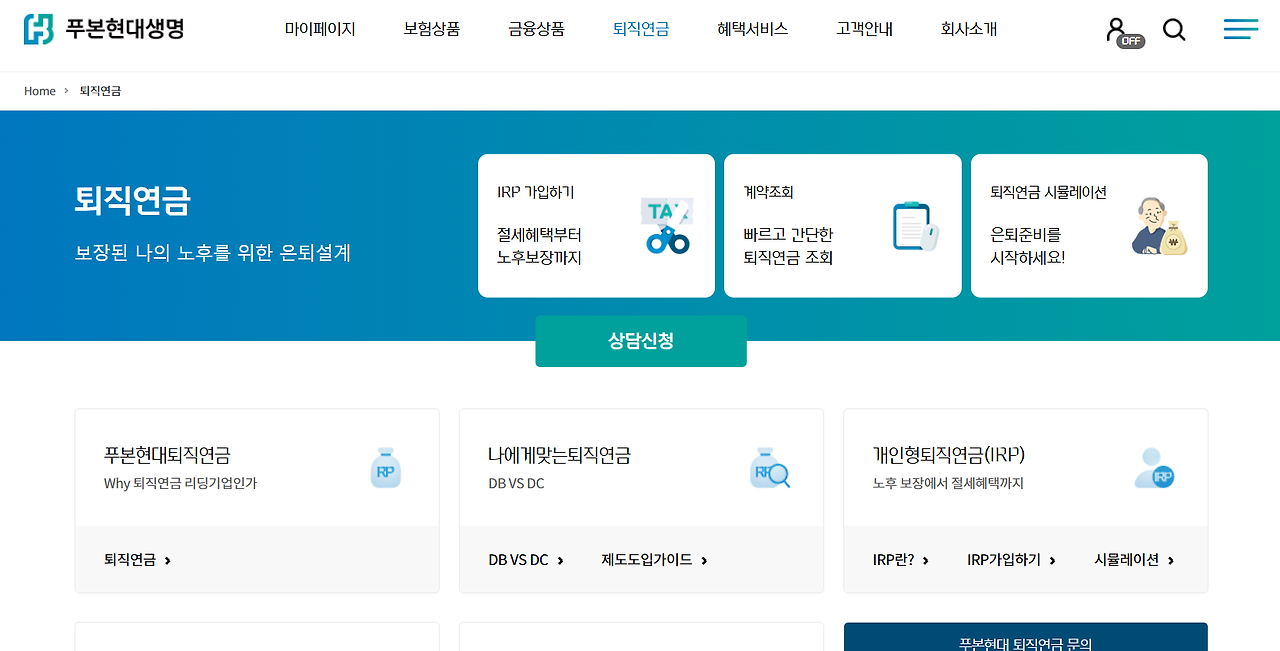
Task: Click the 나에게맞는퇴직연금 card heading
Action: tap(559, 455)
